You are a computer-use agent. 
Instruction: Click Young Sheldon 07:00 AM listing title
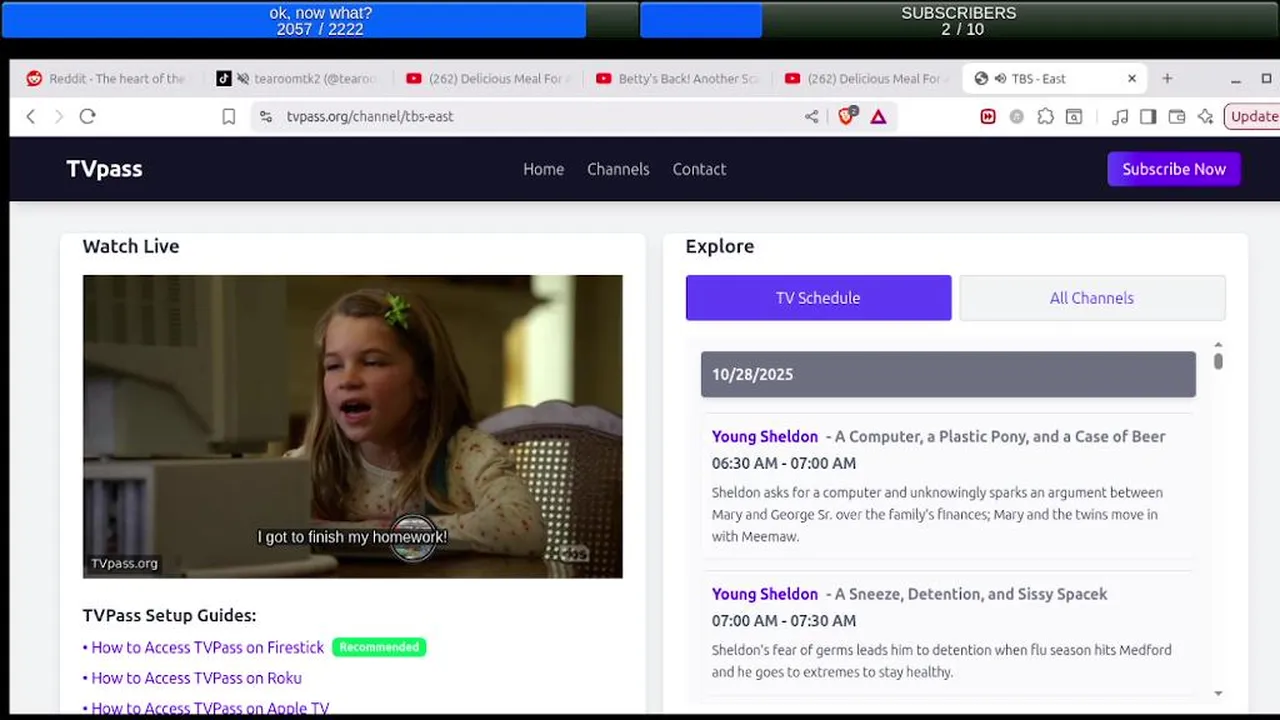point(765,594)
